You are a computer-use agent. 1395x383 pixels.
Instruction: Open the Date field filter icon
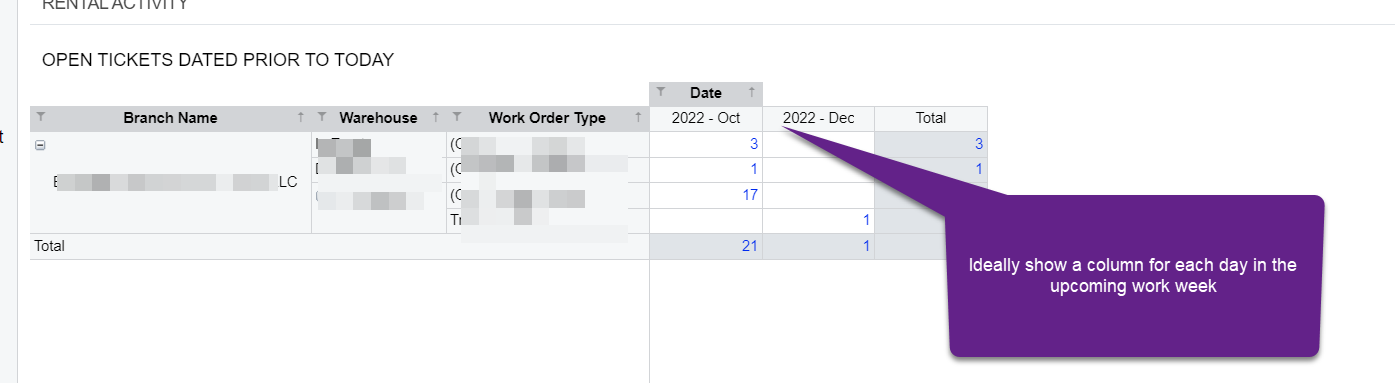(x=661, y=93)
